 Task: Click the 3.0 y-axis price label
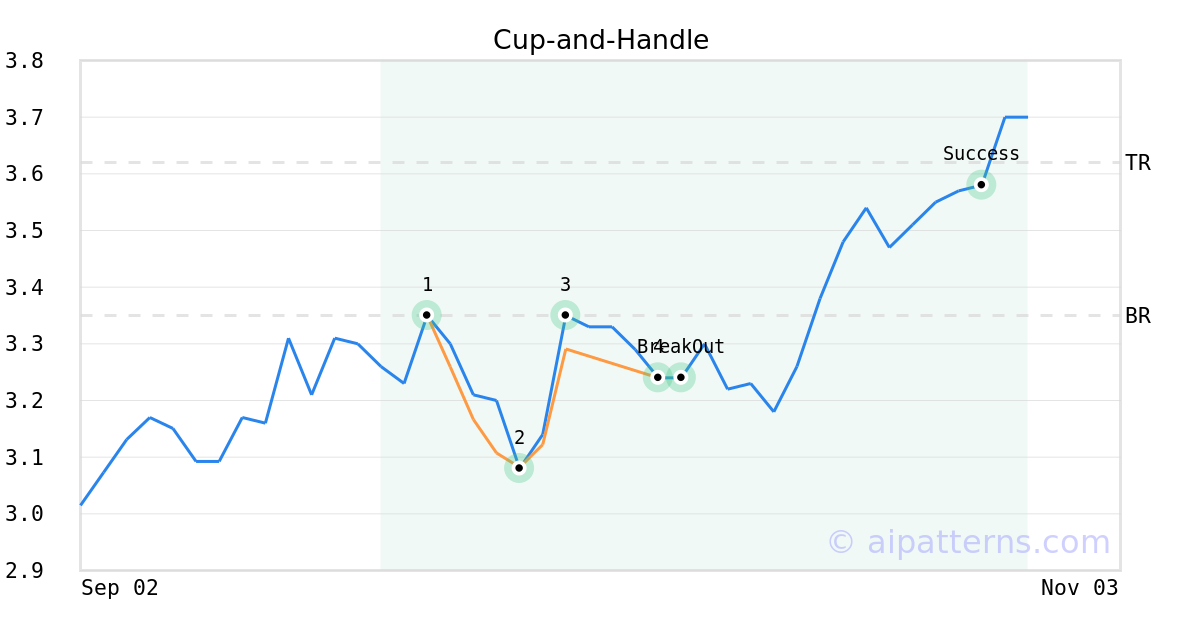(x=24, y=514)
